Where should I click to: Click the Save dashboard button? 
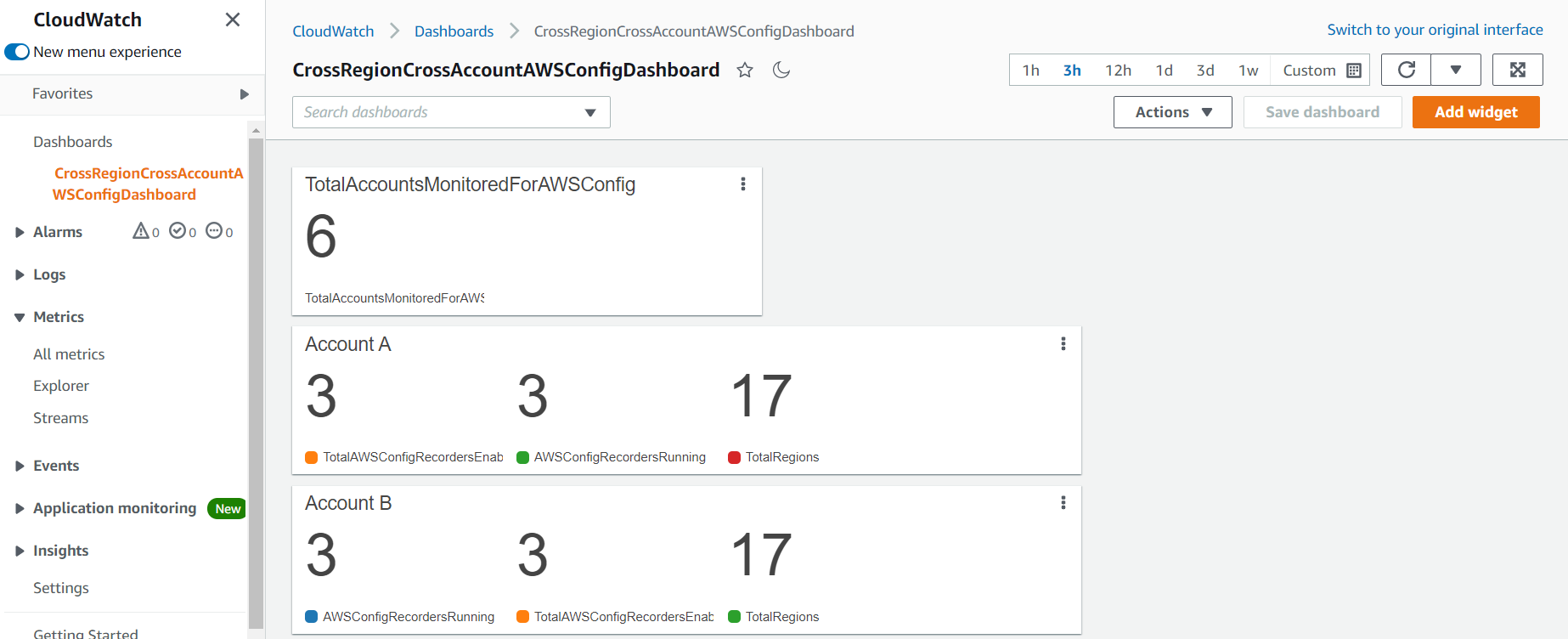(1323, 112)
